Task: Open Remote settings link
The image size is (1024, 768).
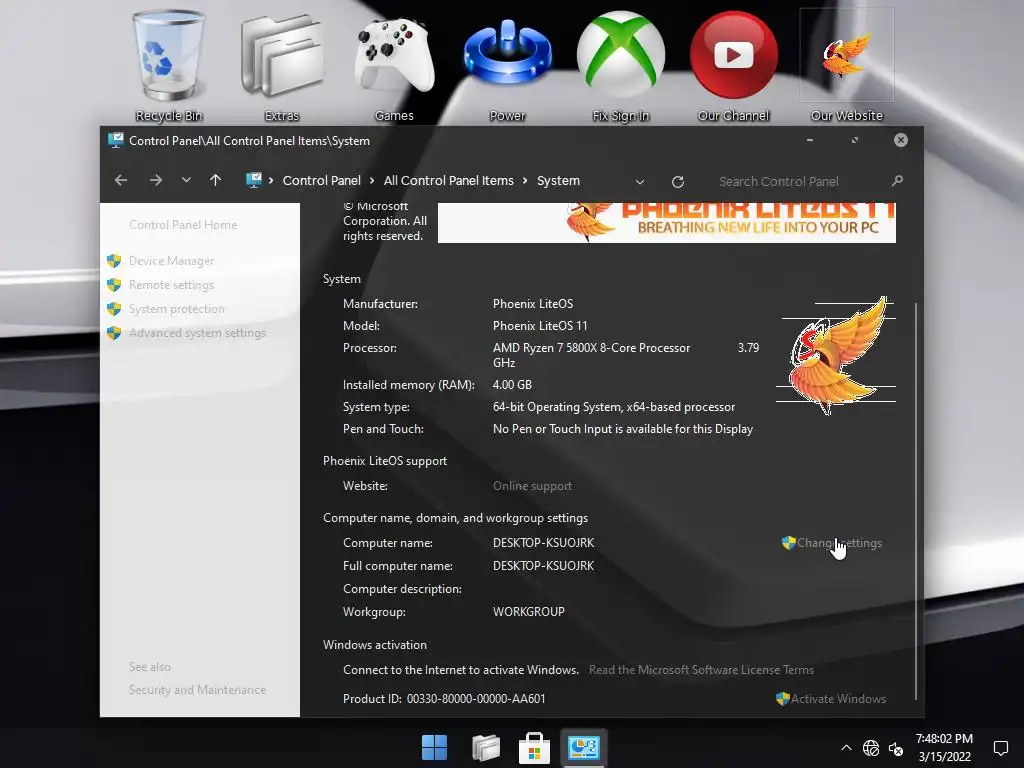Action: 171,285
